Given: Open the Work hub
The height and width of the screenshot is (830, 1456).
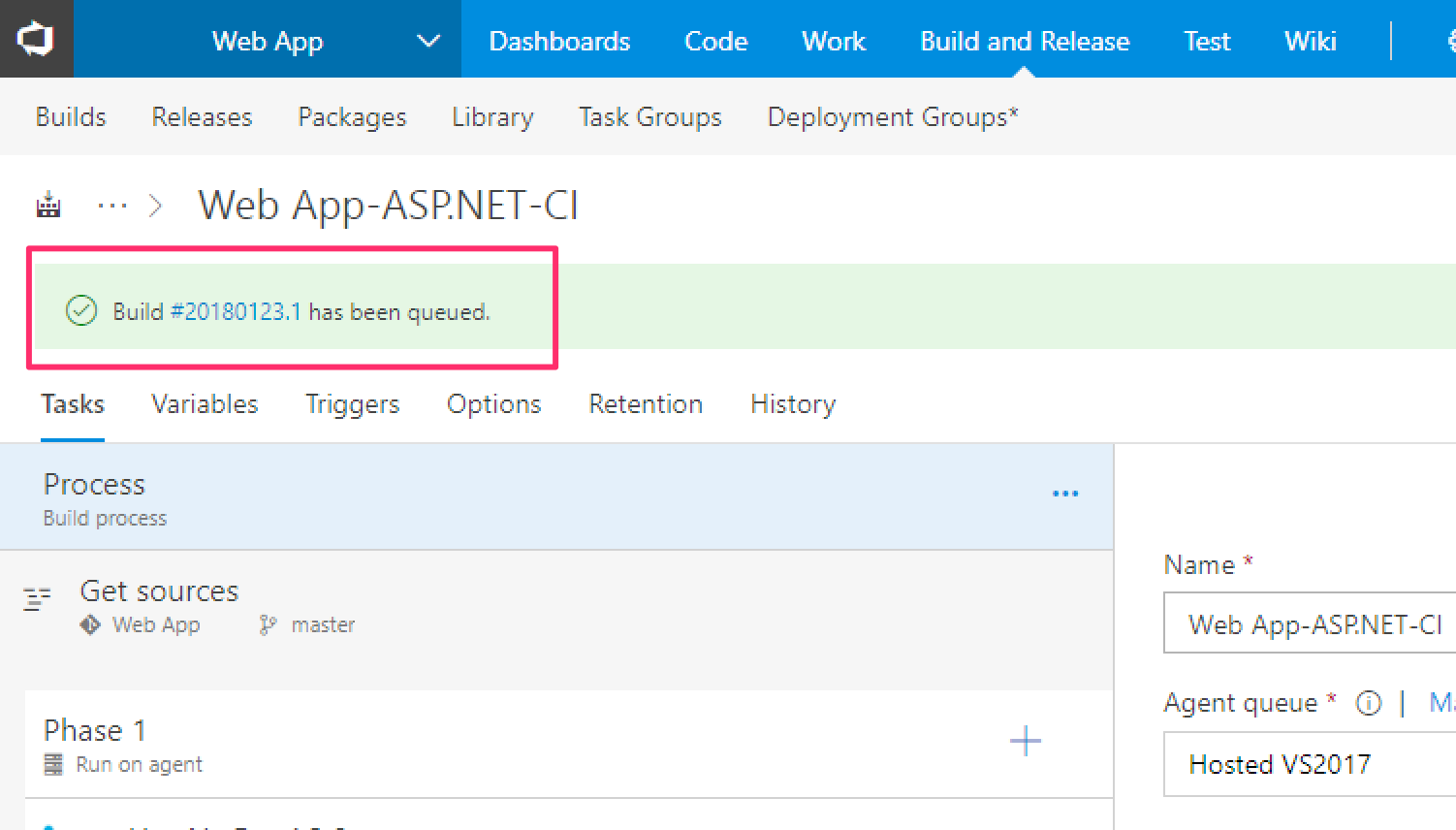Looking at the screenshot, I should tap(833, 41).
